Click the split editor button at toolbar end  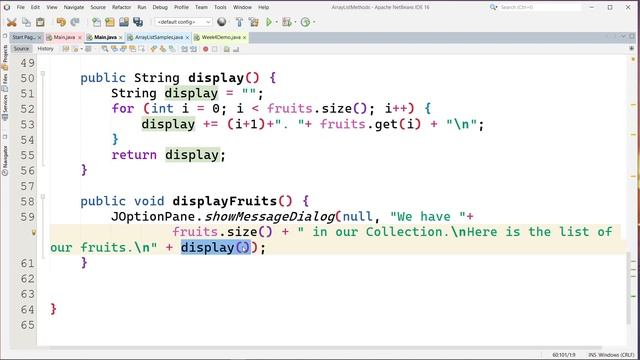point(632,49)
